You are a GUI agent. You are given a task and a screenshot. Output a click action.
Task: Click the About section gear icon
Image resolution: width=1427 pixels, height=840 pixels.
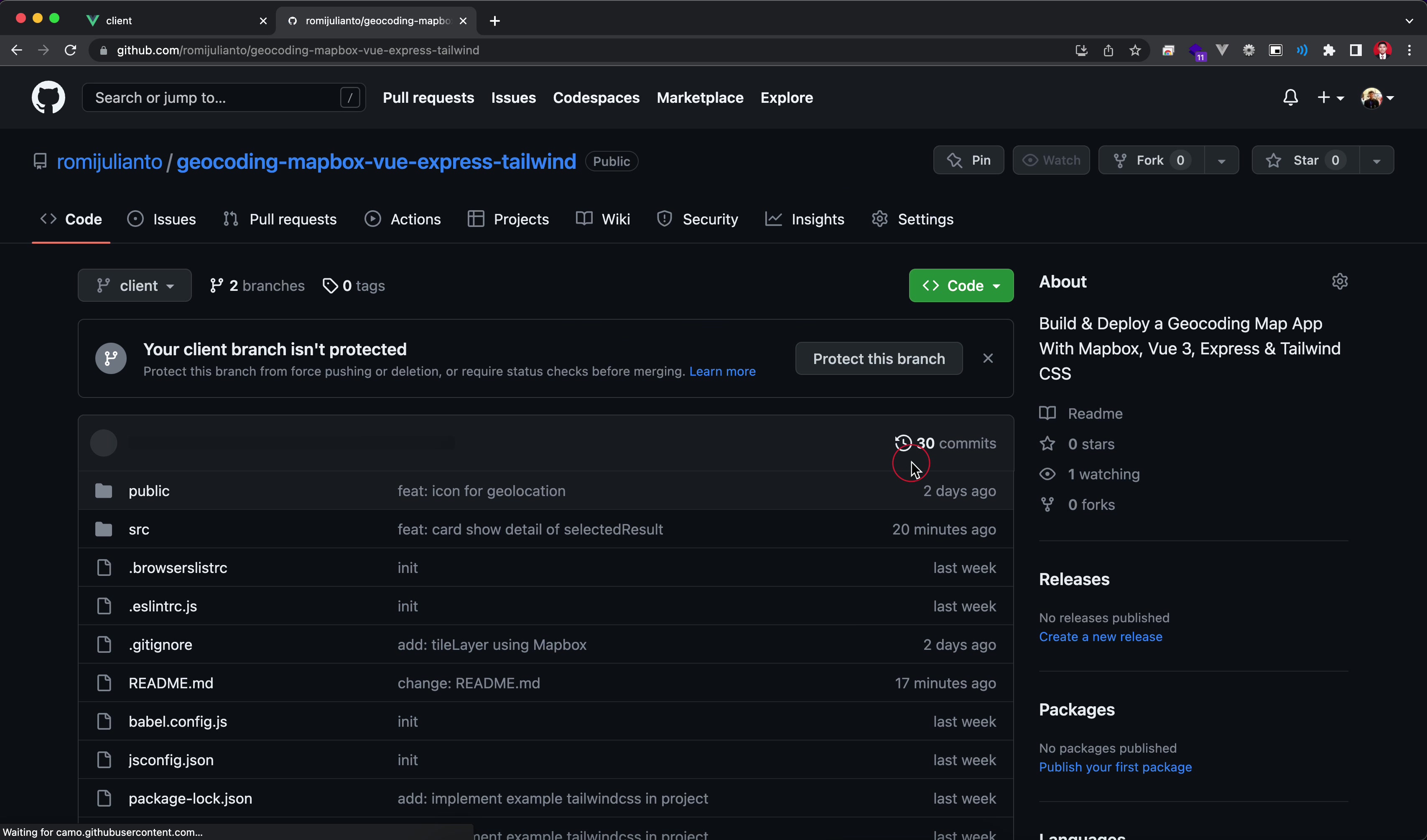1339,281
